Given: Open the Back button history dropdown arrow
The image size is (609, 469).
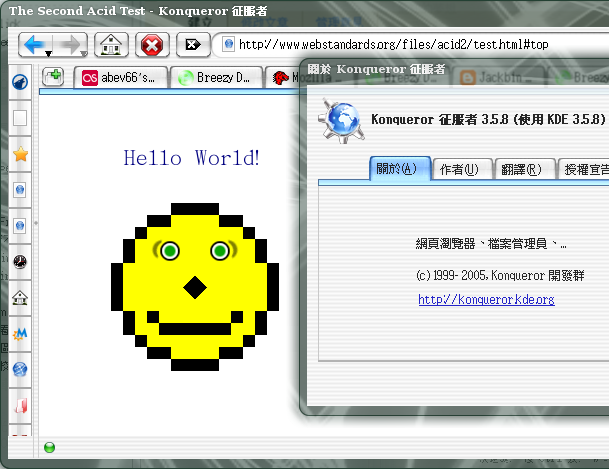Looking at the screenshot, I should [48, 54].
